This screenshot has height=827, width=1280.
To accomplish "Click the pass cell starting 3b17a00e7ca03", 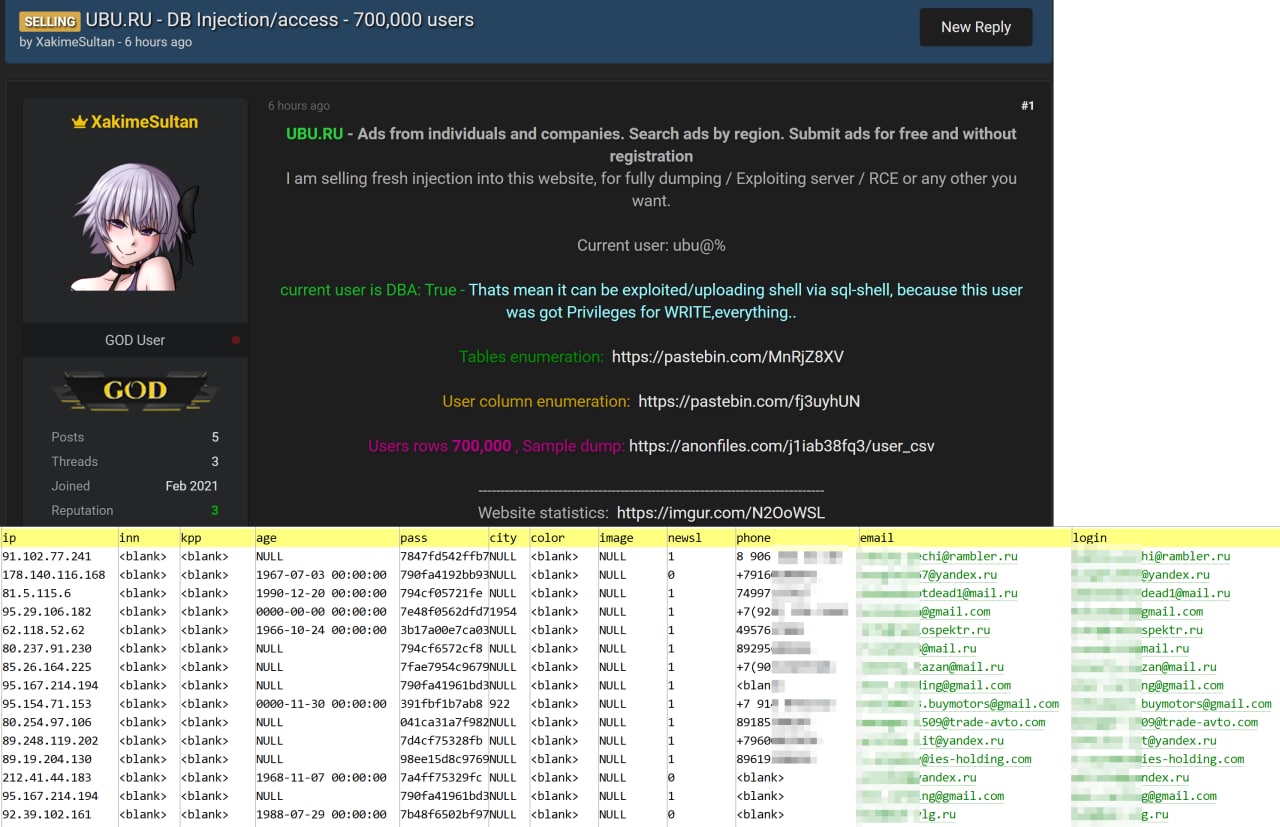I will tap(442, 630).
